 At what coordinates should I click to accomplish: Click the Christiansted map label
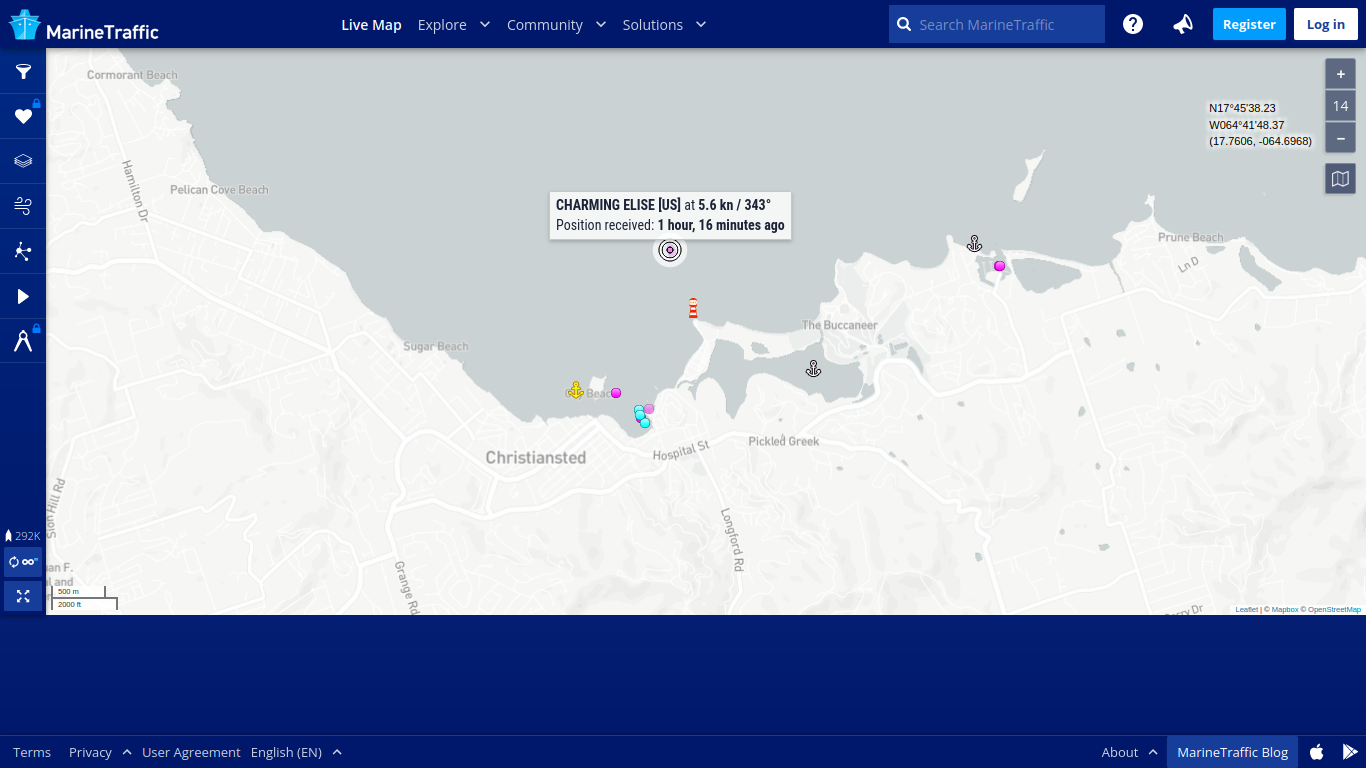tap(536, 458)
